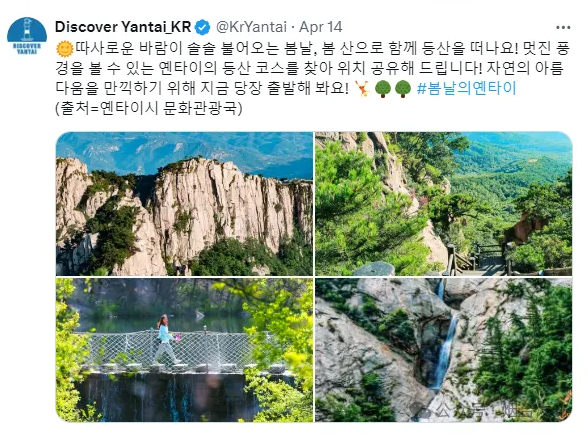Open the Apr 14 timestamp link
Viewport: 588px width, 435px height.
coord(321,27)
